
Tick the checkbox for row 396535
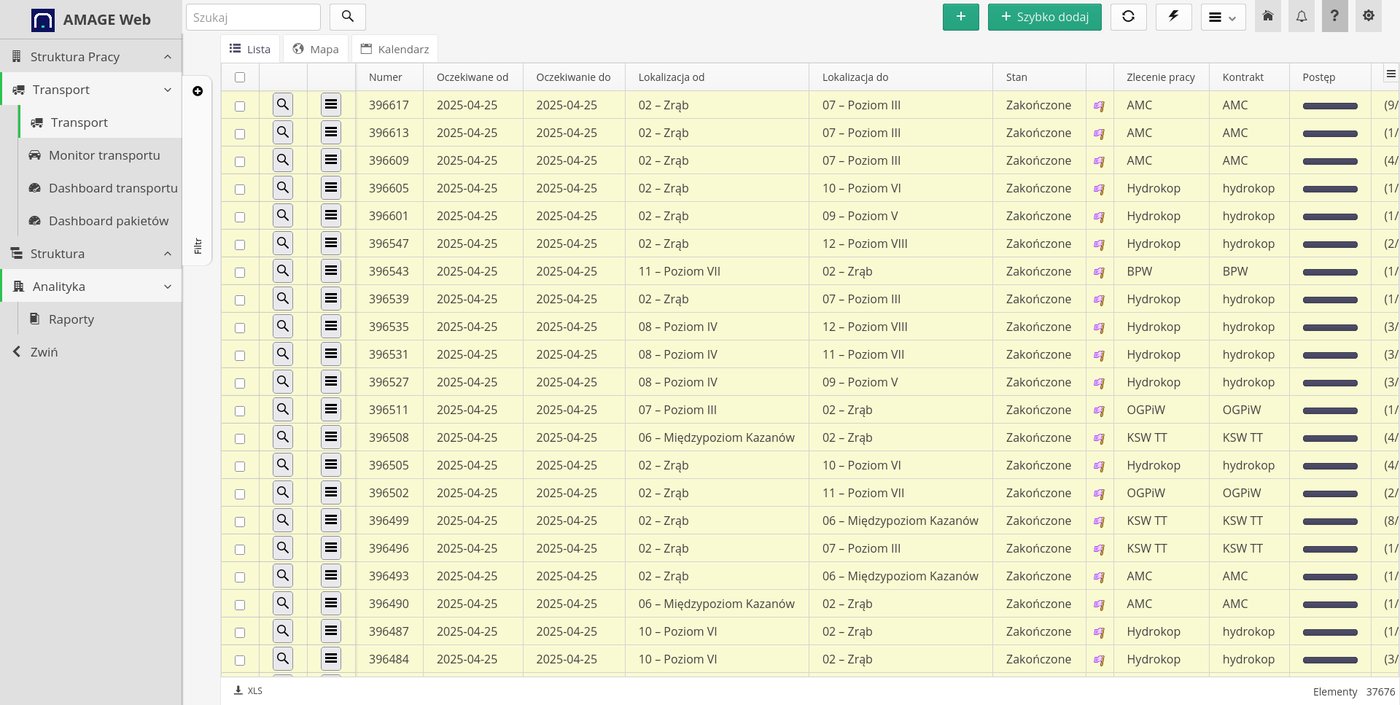(240, 327)
